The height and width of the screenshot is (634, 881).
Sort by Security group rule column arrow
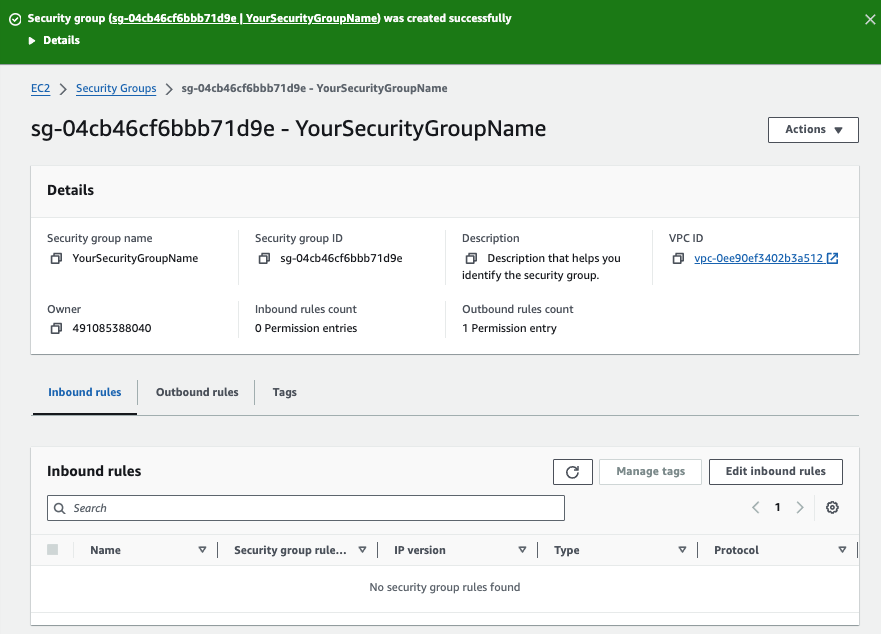pyautogui.click(x=362, y=550)
